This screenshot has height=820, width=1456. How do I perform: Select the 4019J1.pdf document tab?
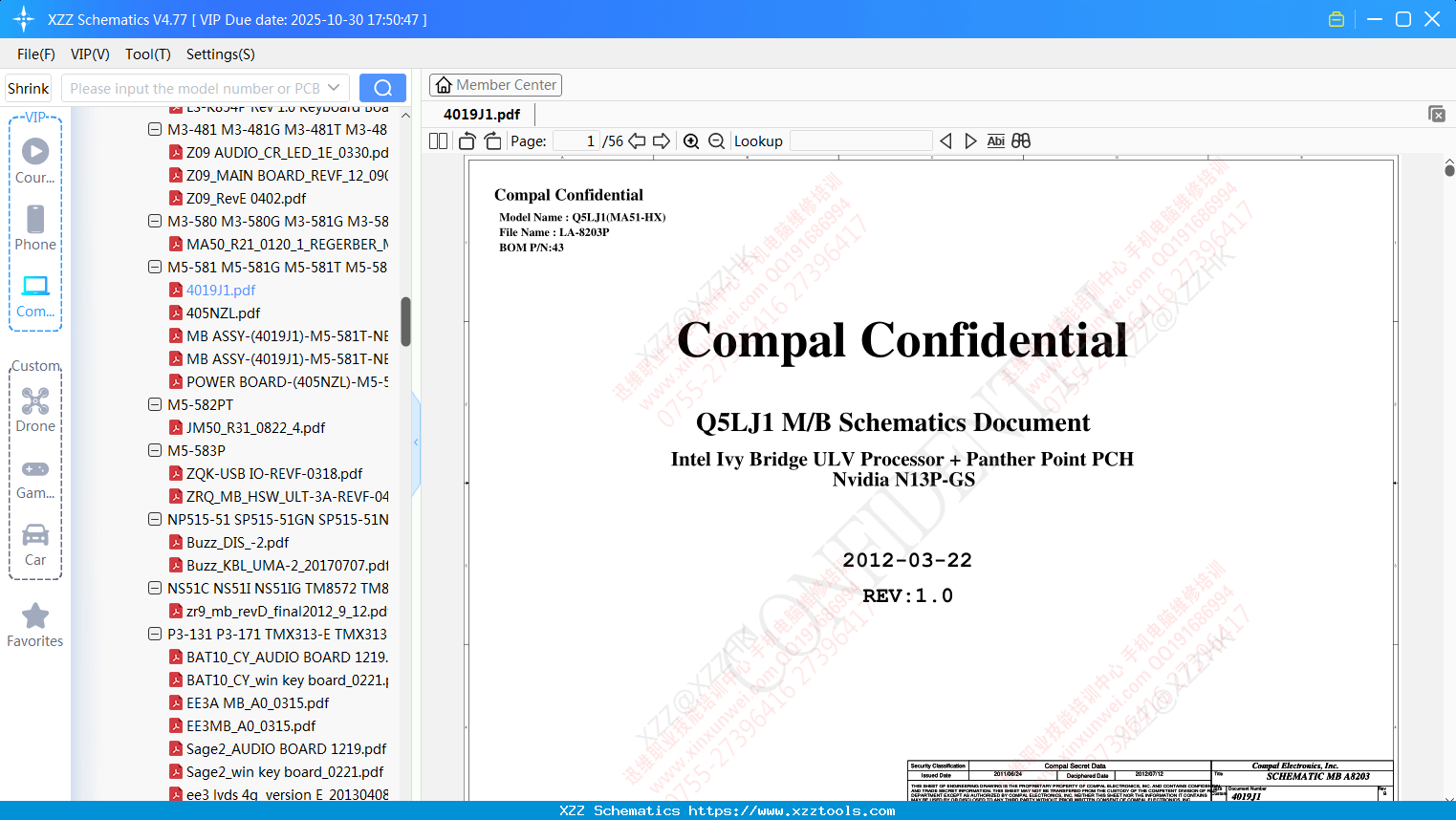click(x=482, y=115)
